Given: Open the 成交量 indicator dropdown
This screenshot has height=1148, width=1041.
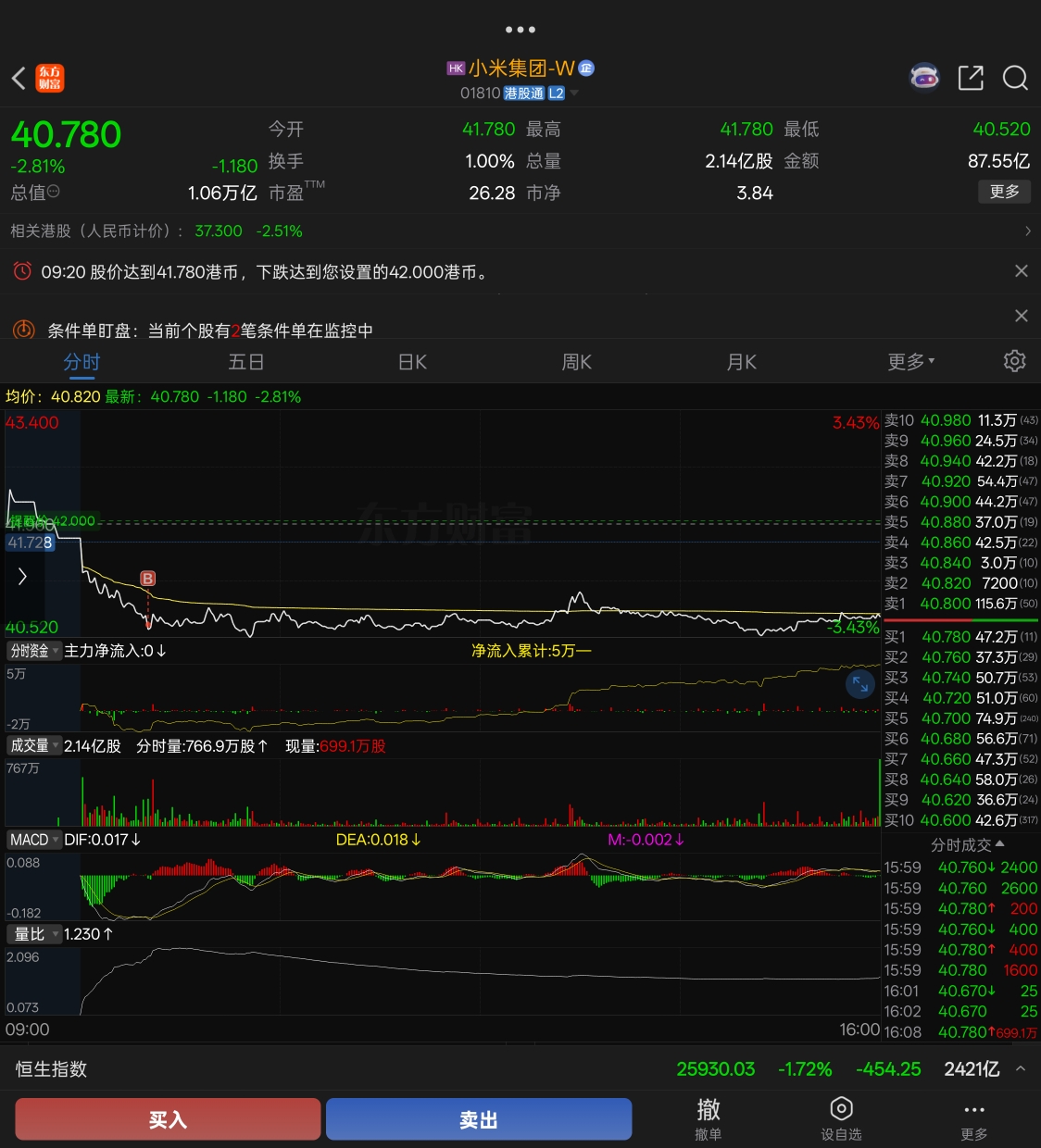Looking at the screenshot, I should (x=33, y=745).
